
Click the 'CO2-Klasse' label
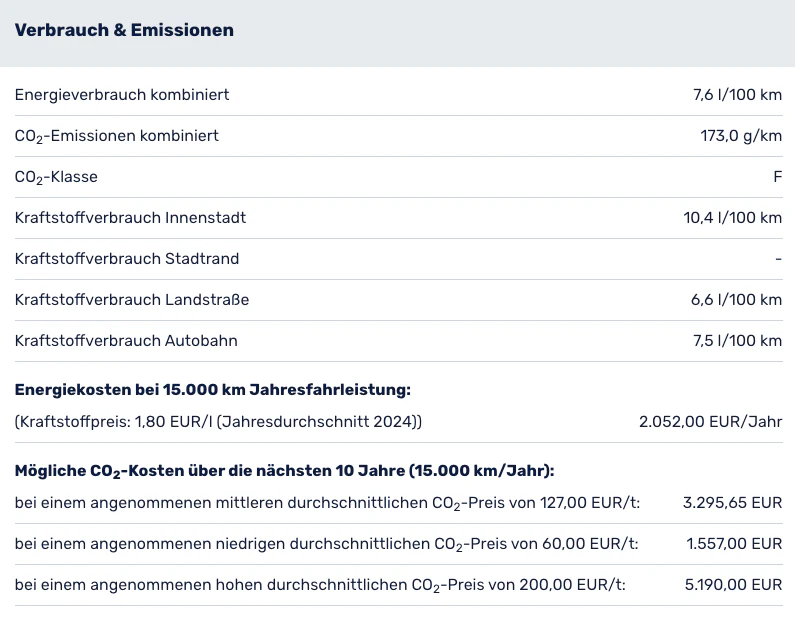[x=56, y=177]
